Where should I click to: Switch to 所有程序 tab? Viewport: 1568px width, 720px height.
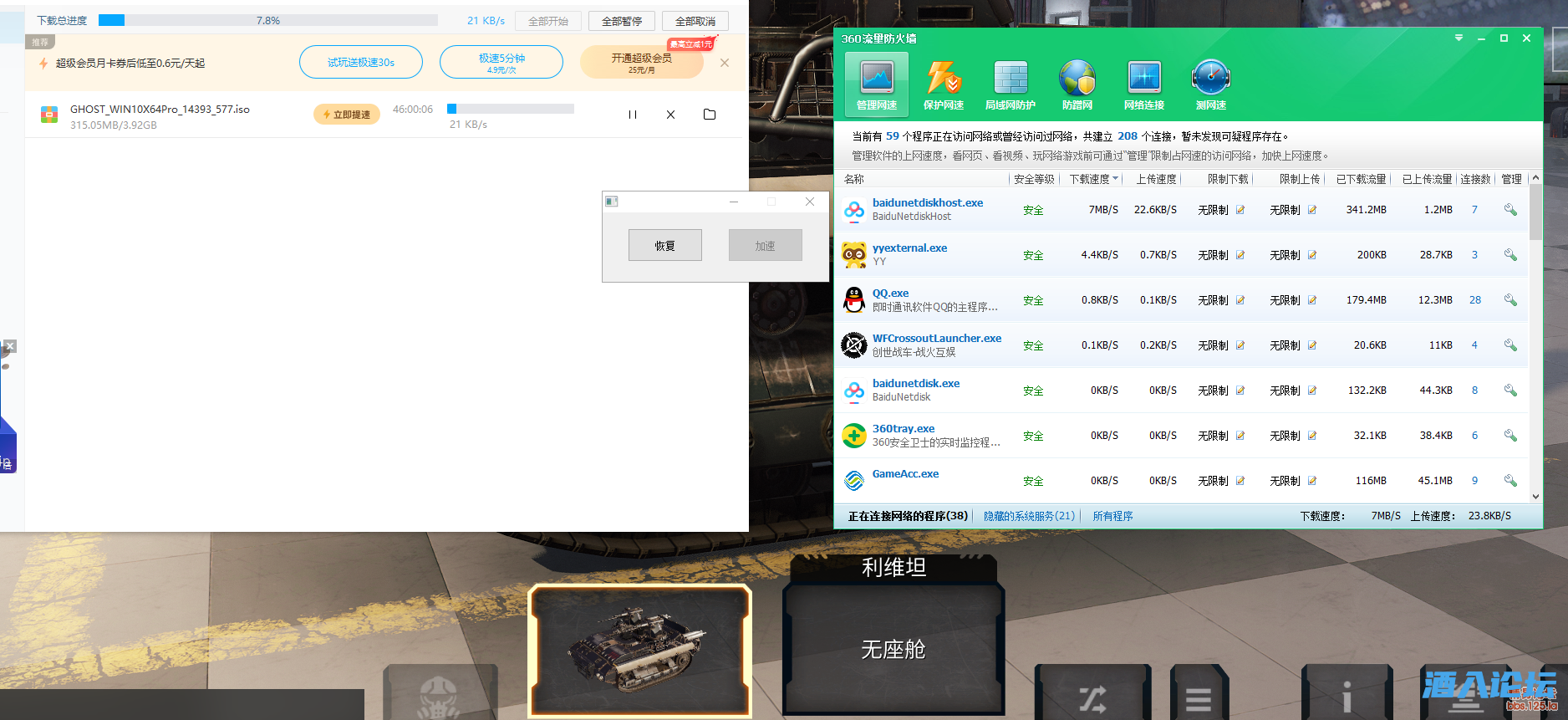click(1112, 516)
